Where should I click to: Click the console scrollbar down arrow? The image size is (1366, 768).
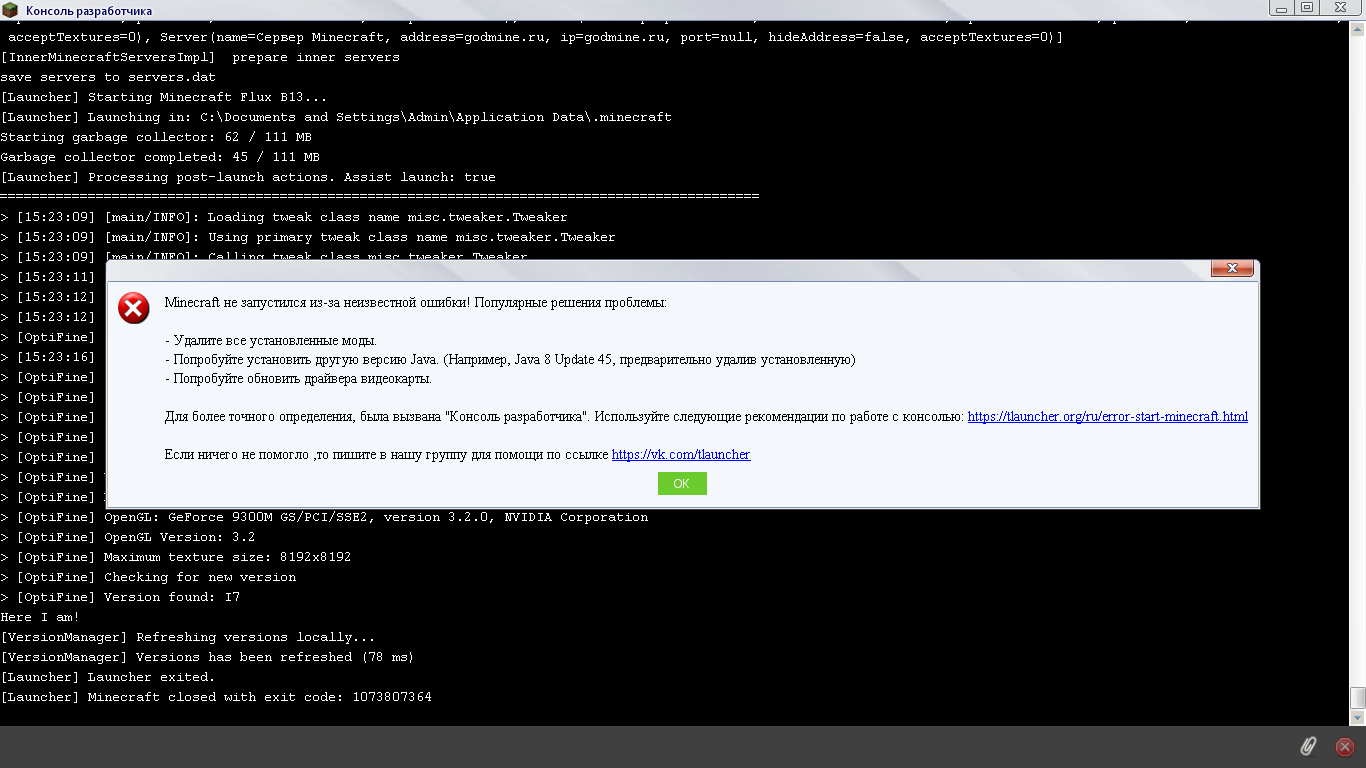coord(1357,718)
